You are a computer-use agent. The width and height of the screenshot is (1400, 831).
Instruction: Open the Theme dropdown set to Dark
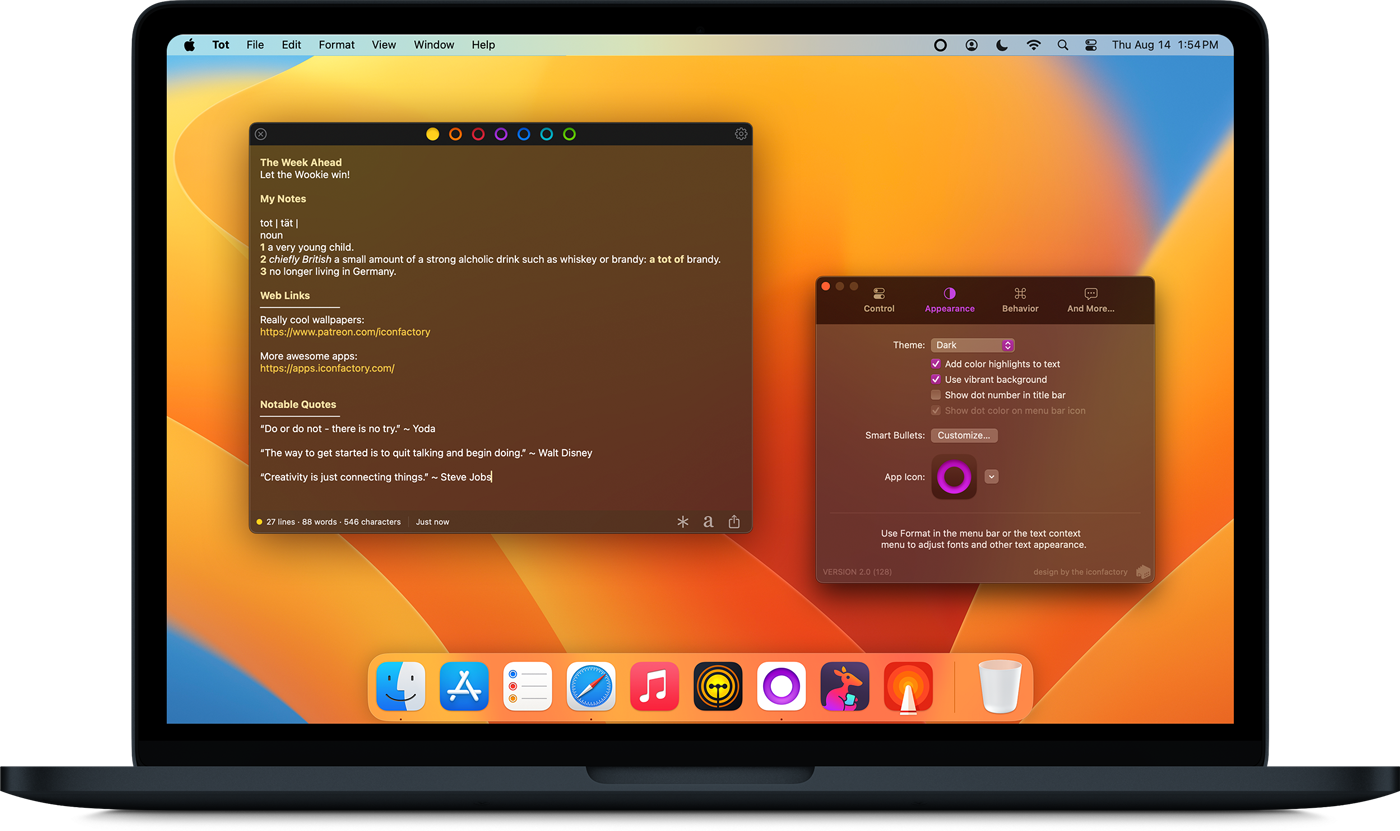coord(972,344)
